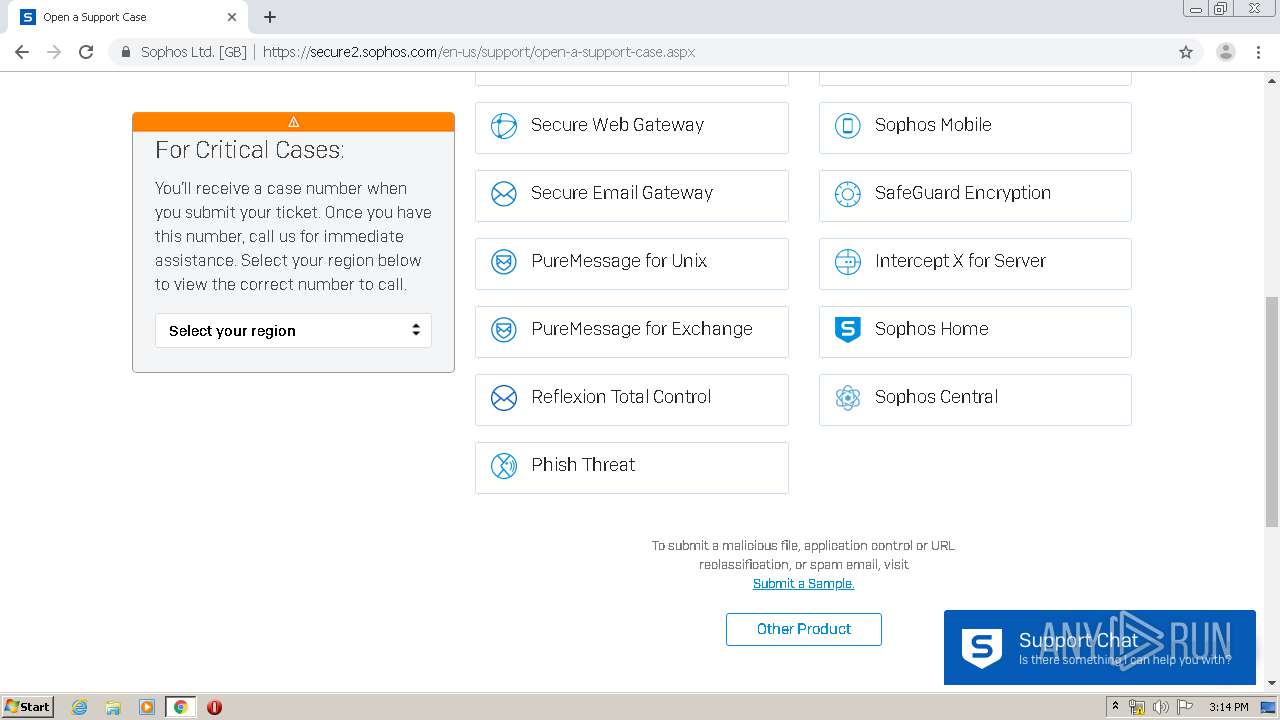Choose the Sophos Central product

point(975,399)
